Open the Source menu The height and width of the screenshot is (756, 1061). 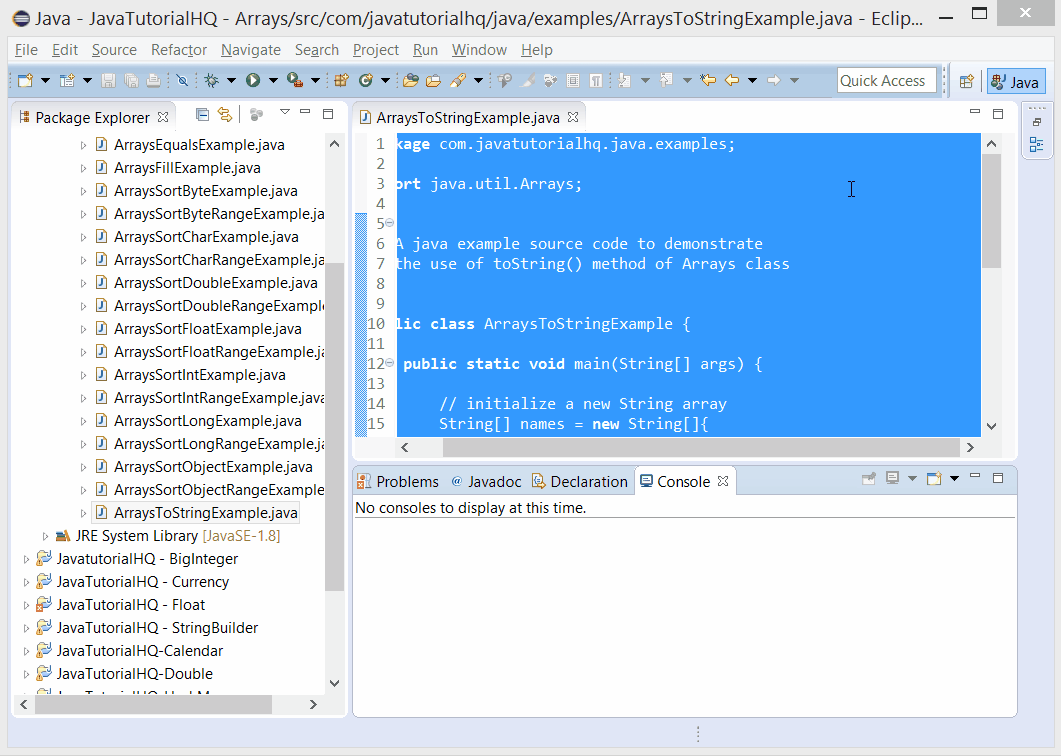pyautogui.click(x=114, y=50)
